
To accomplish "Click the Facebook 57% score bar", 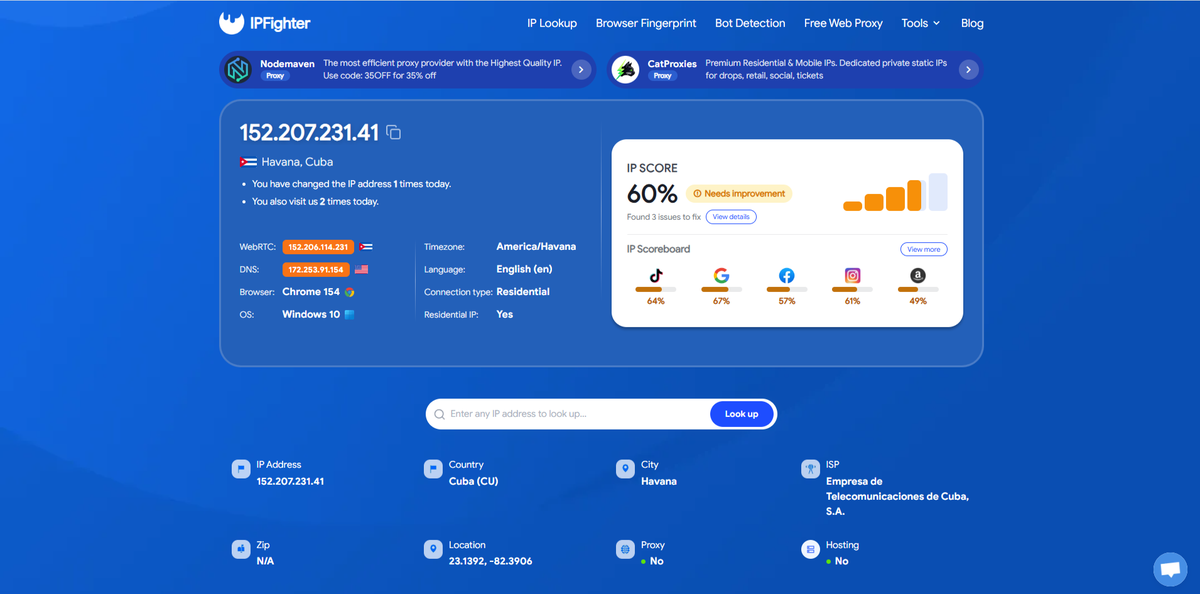I will 787,290.
